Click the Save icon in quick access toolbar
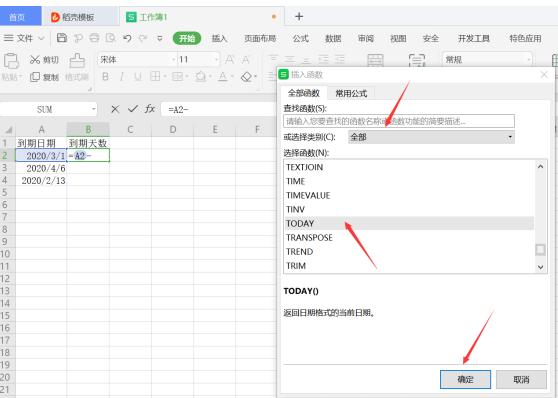 pos(62,38)
